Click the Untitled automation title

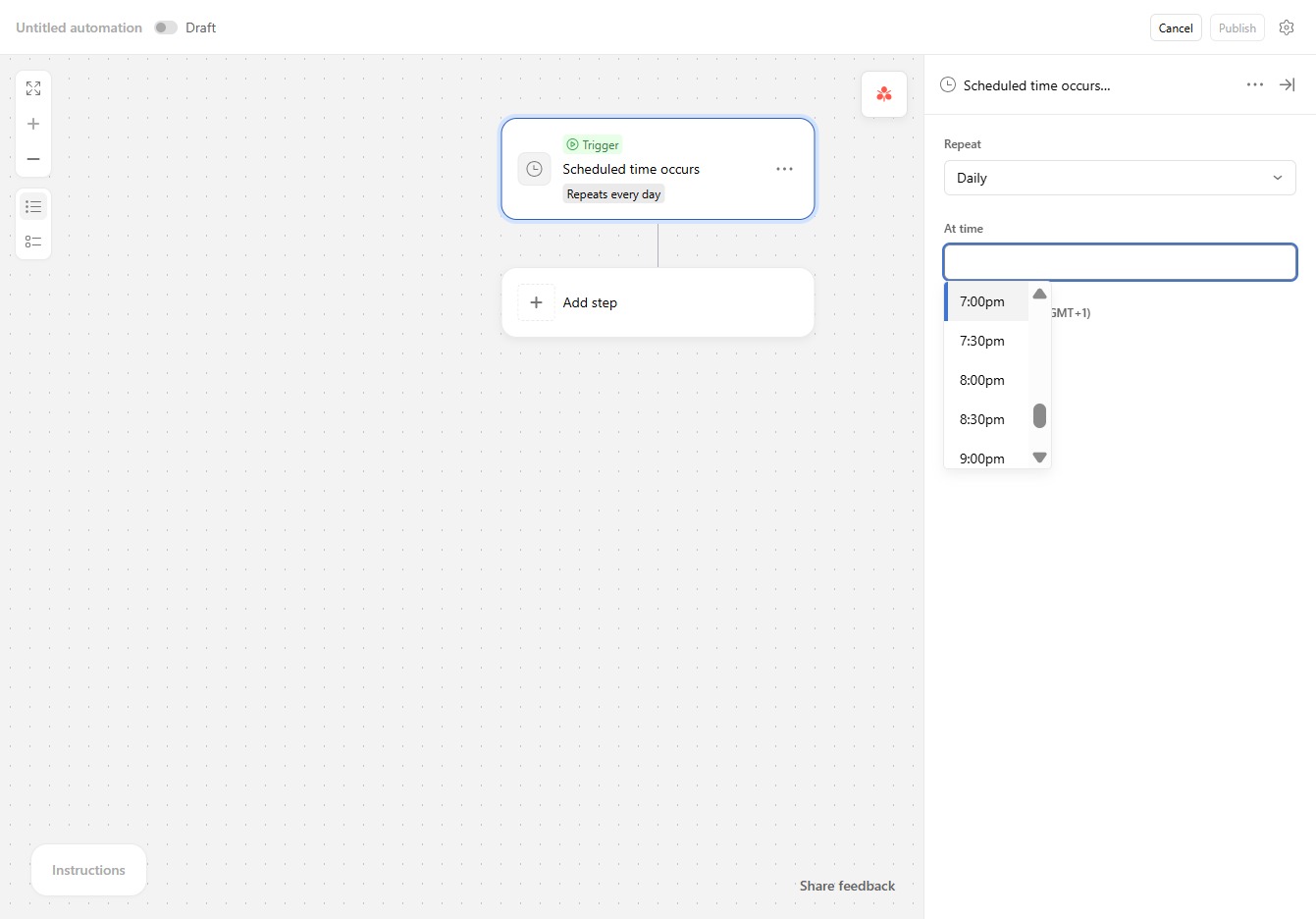pos(79,27)
